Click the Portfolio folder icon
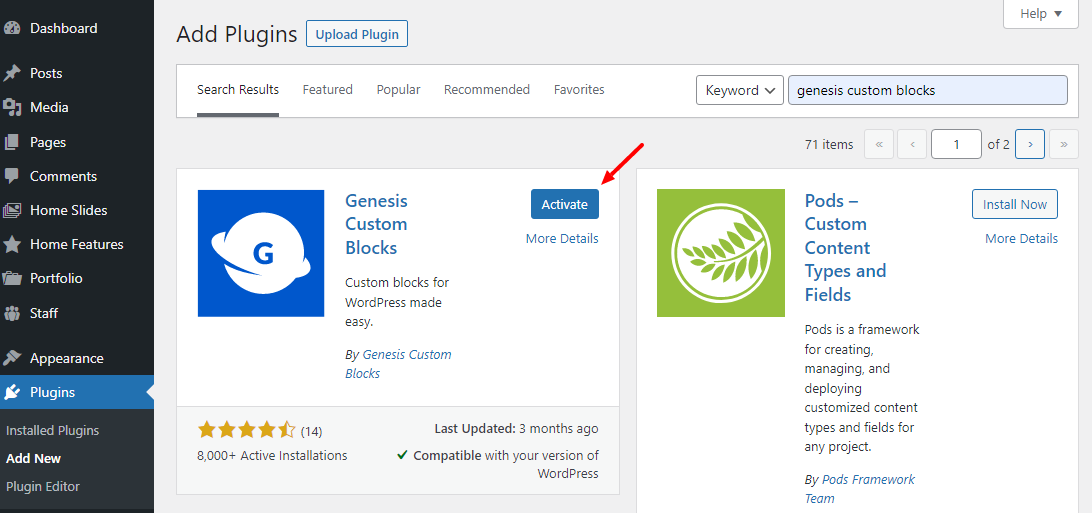1092x513 pixels. [12, 278]
